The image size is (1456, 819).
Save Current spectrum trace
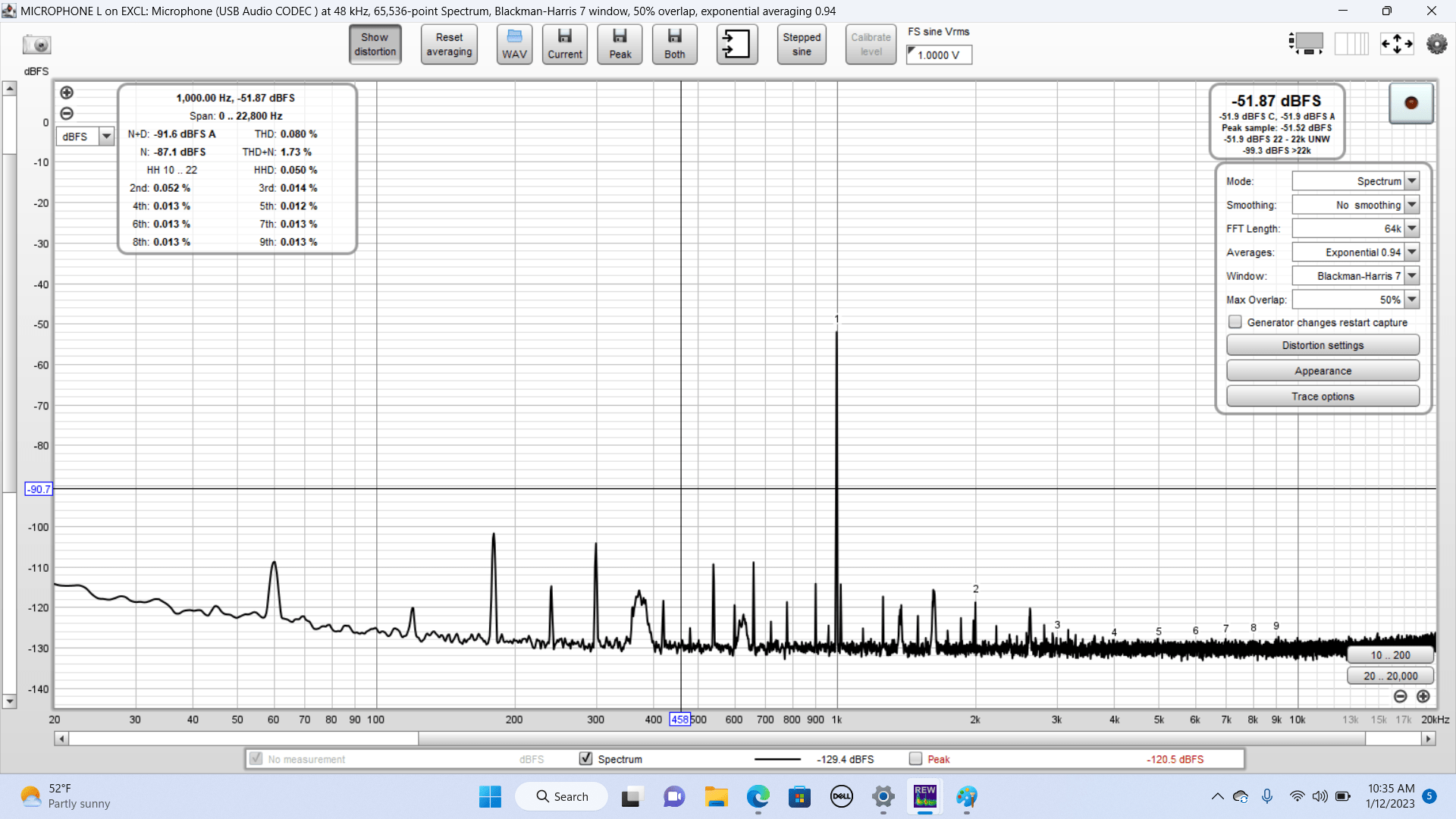(565, 45)
